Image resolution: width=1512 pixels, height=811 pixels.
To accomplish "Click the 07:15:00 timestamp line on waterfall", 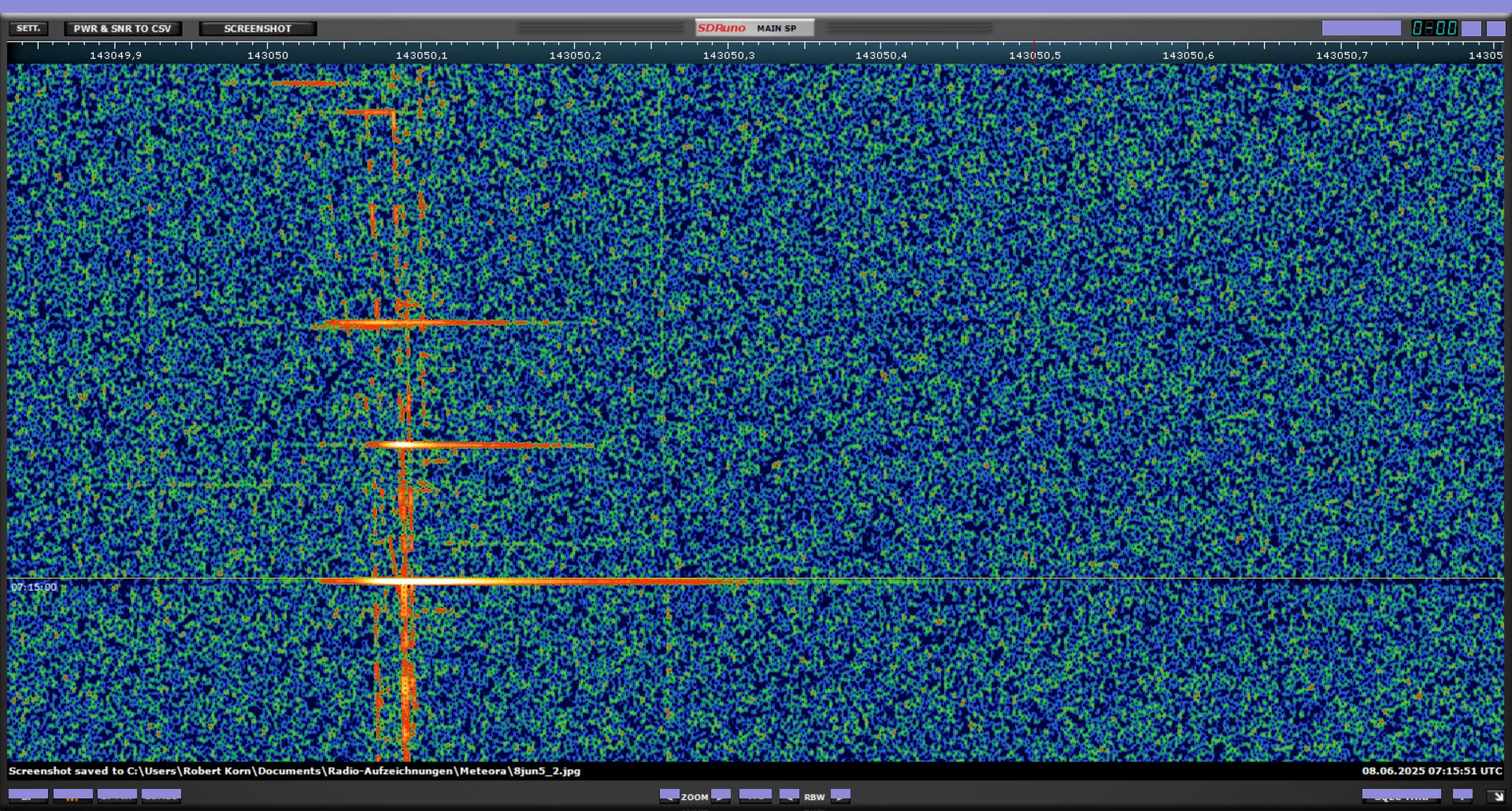I will pos(34,587).
